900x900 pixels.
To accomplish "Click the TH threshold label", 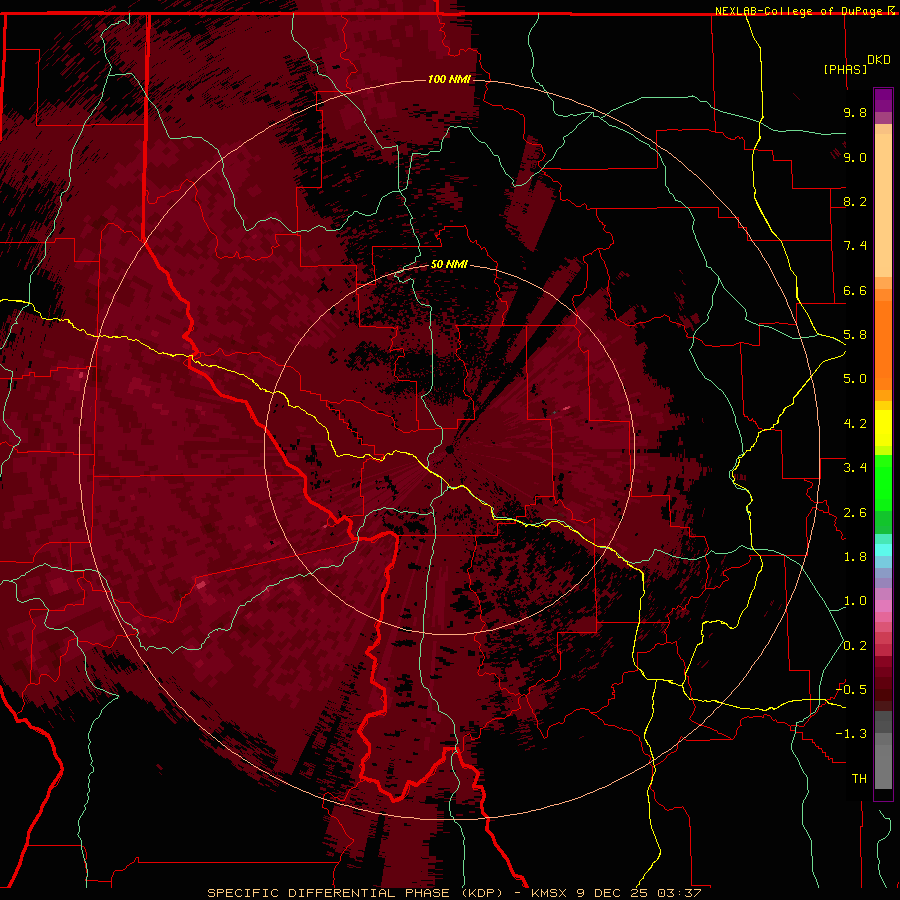I will tap(859, 779).
